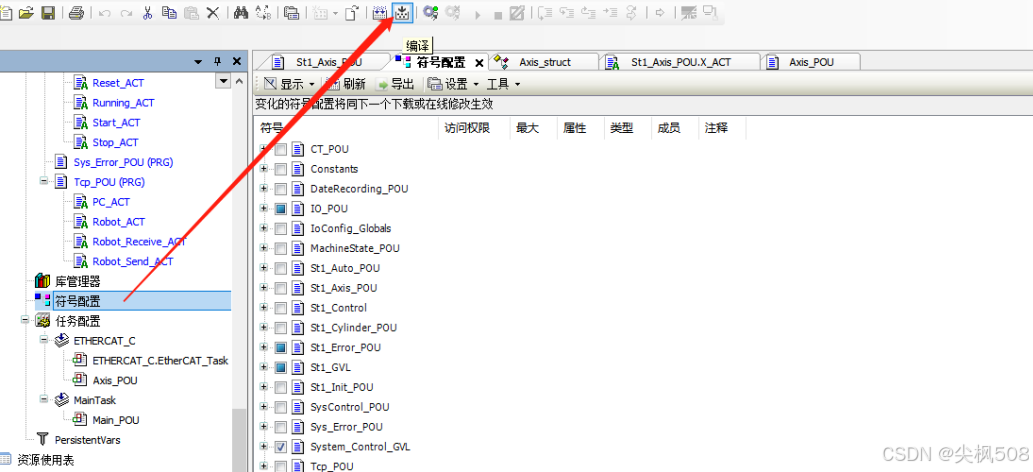Tick the MachineState_POU checkbox
The height and width of the screenshot is (472, 1033).
click(281, 249)
